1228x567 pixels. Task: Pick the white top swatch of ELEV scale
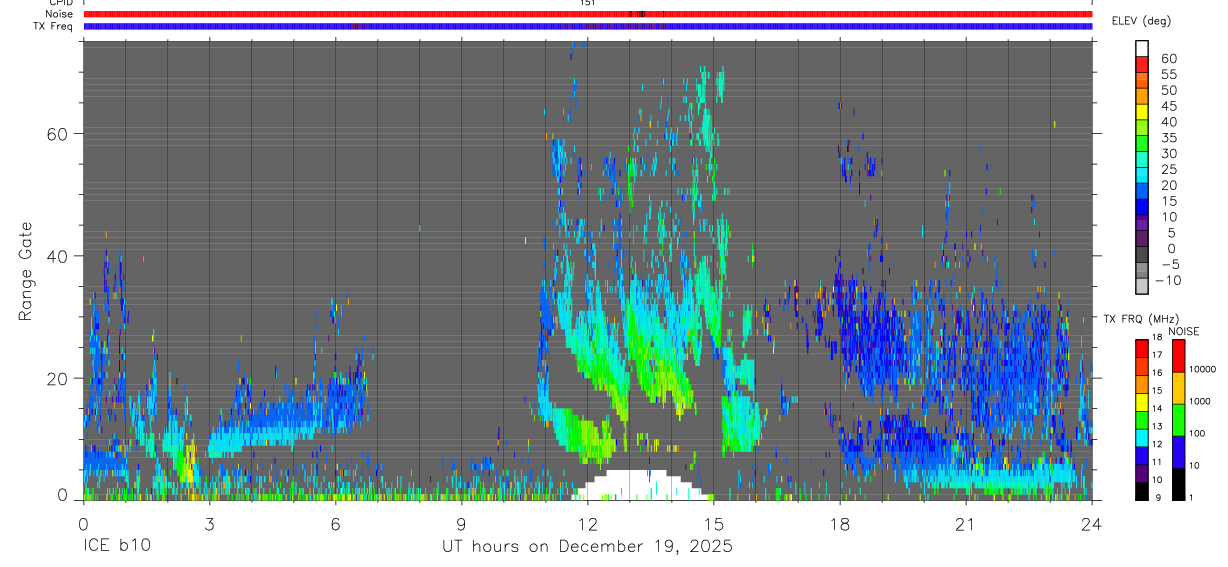(1142, 48)
